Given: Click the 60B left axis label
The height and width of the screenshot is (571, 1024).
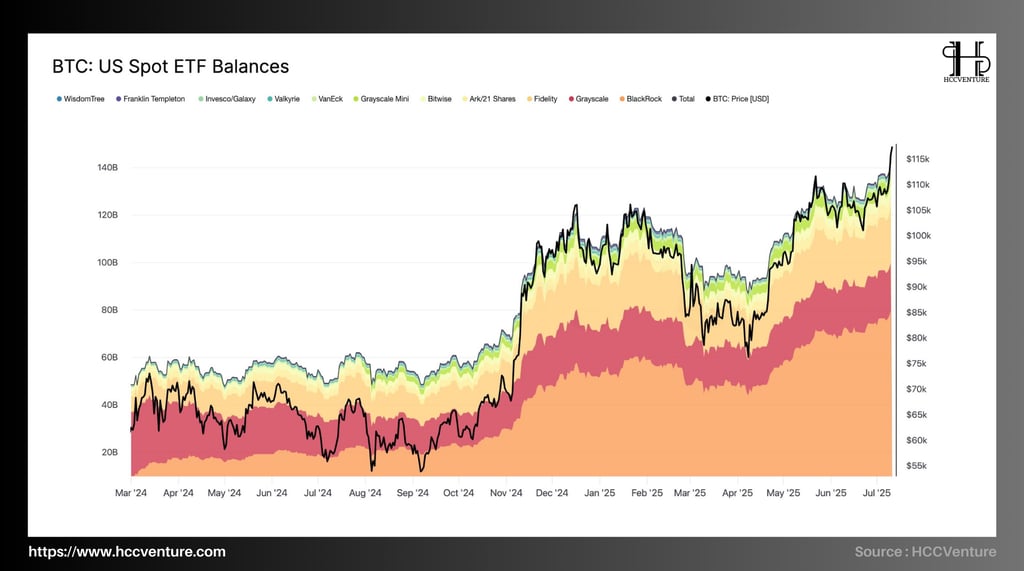Looking at the screenshot, I should (110, 357).
